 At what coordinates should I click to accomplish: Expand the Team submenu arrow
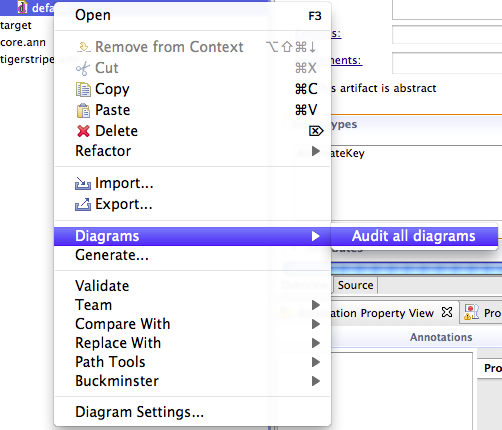(x=315, y=305)
